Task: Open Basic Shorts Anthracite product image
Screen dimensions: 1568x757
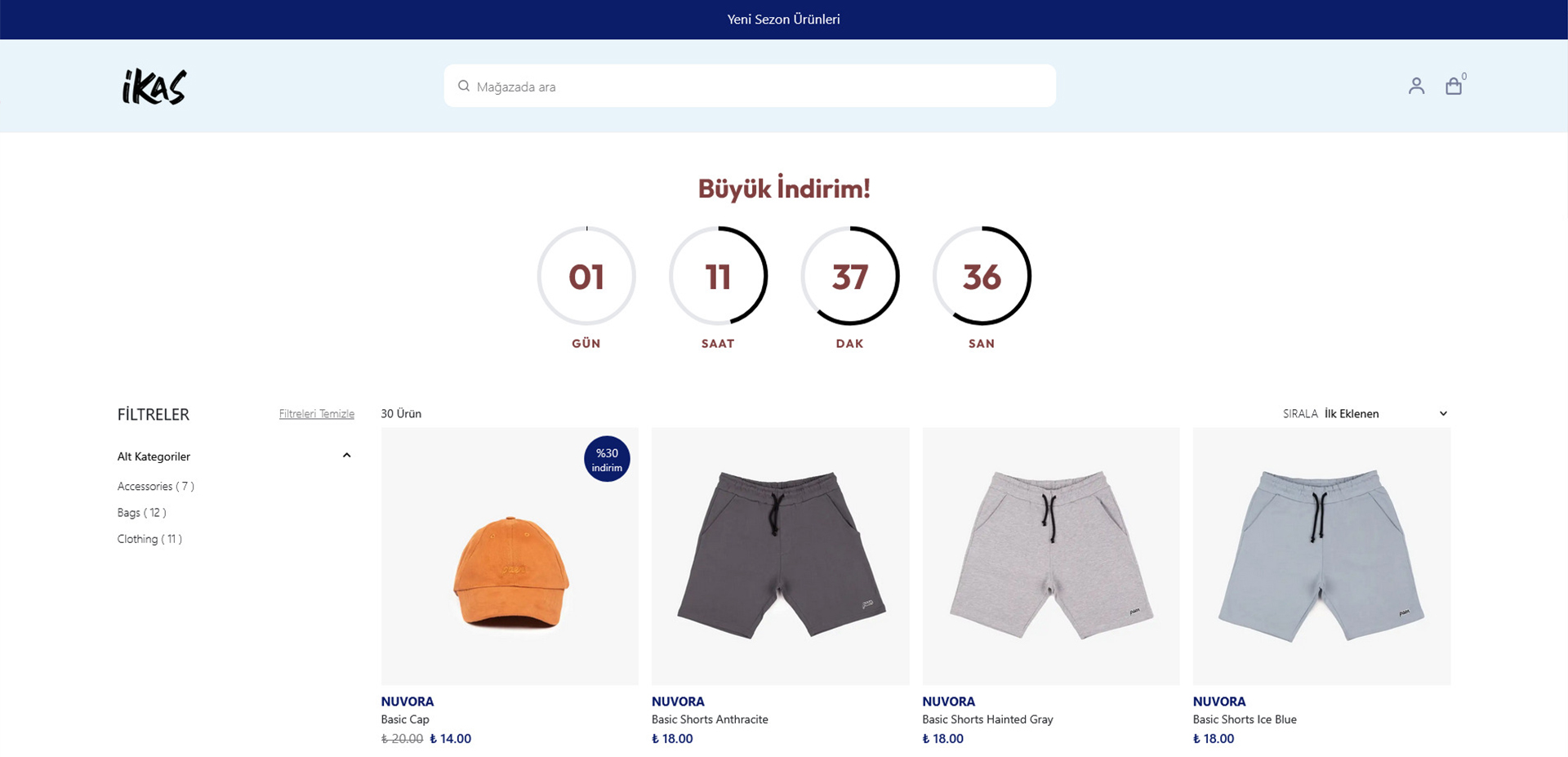Action: click(780, 557)
